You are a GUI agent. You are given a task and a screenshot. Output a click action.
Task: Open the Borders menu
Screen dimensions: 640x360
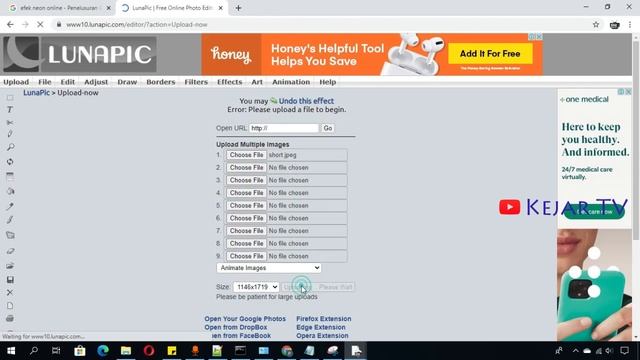(160, 82)
